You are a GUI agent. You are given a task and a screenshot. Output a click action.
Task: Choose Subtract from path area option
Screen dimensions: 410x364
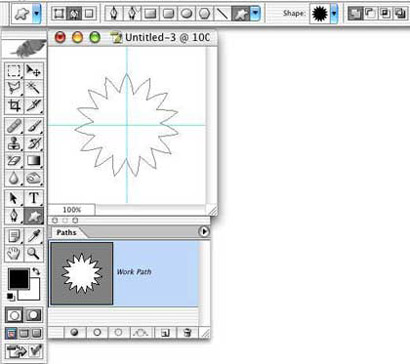tap(370, 13)
